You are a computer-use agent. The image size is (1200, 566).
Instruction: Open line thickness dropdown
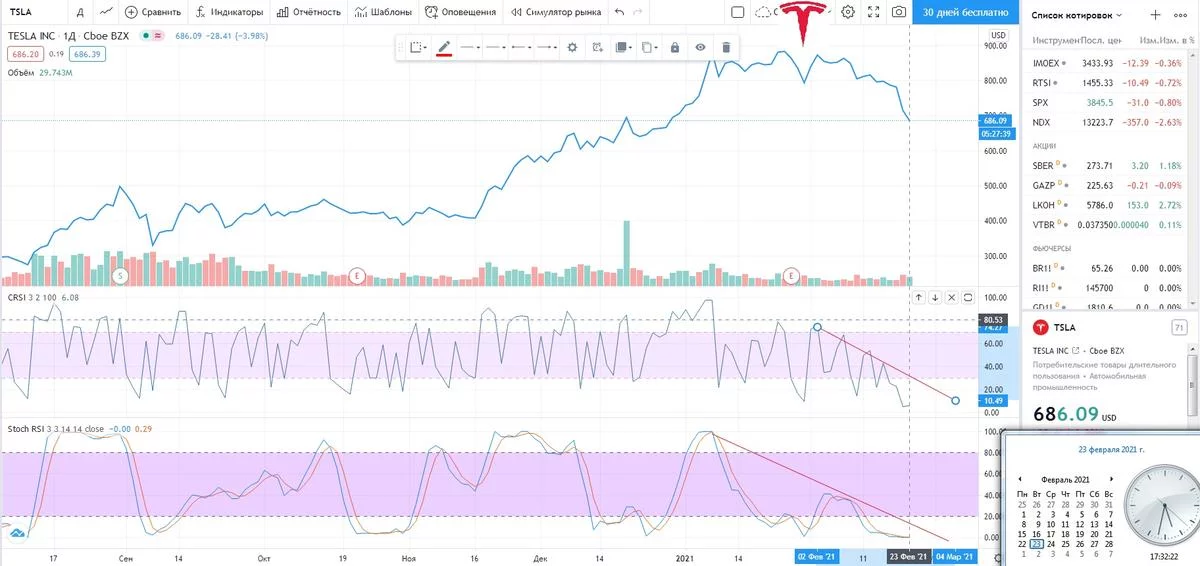point(470,47)
